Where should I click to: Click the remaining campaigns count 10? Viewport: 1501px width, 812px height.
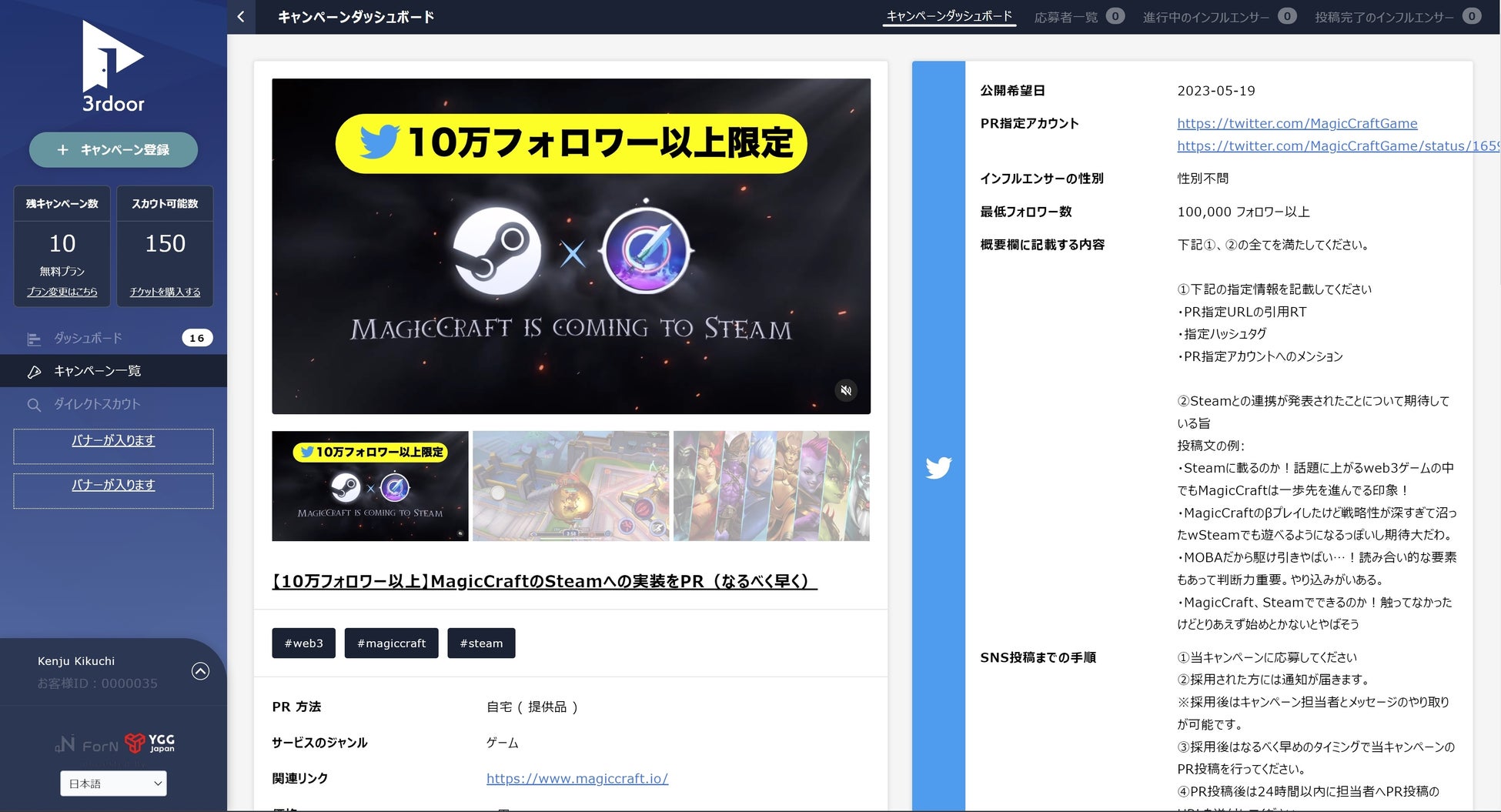pyautogui.click(x=62, y=243)
